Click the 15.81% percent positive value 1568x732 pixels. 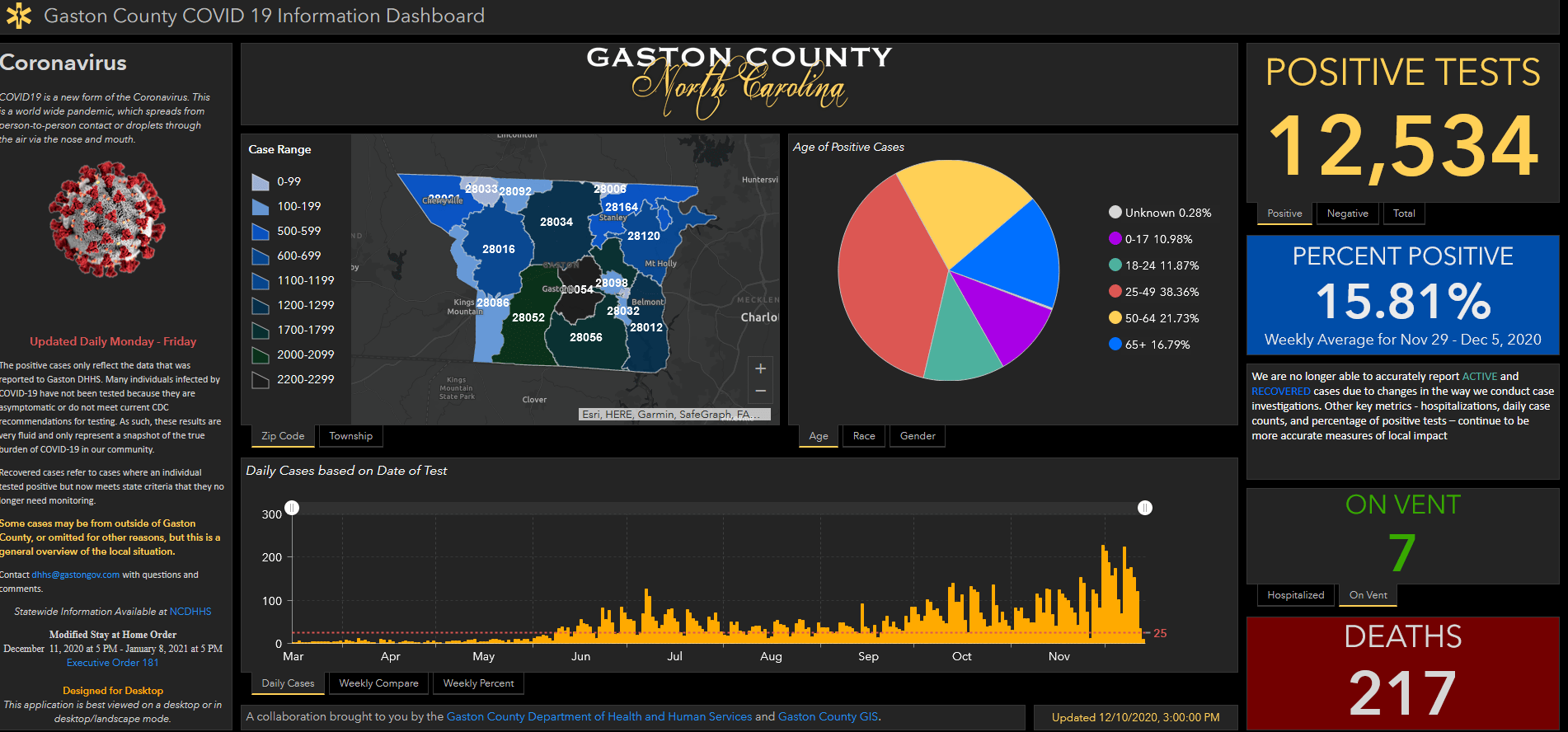click(1403, 301)
